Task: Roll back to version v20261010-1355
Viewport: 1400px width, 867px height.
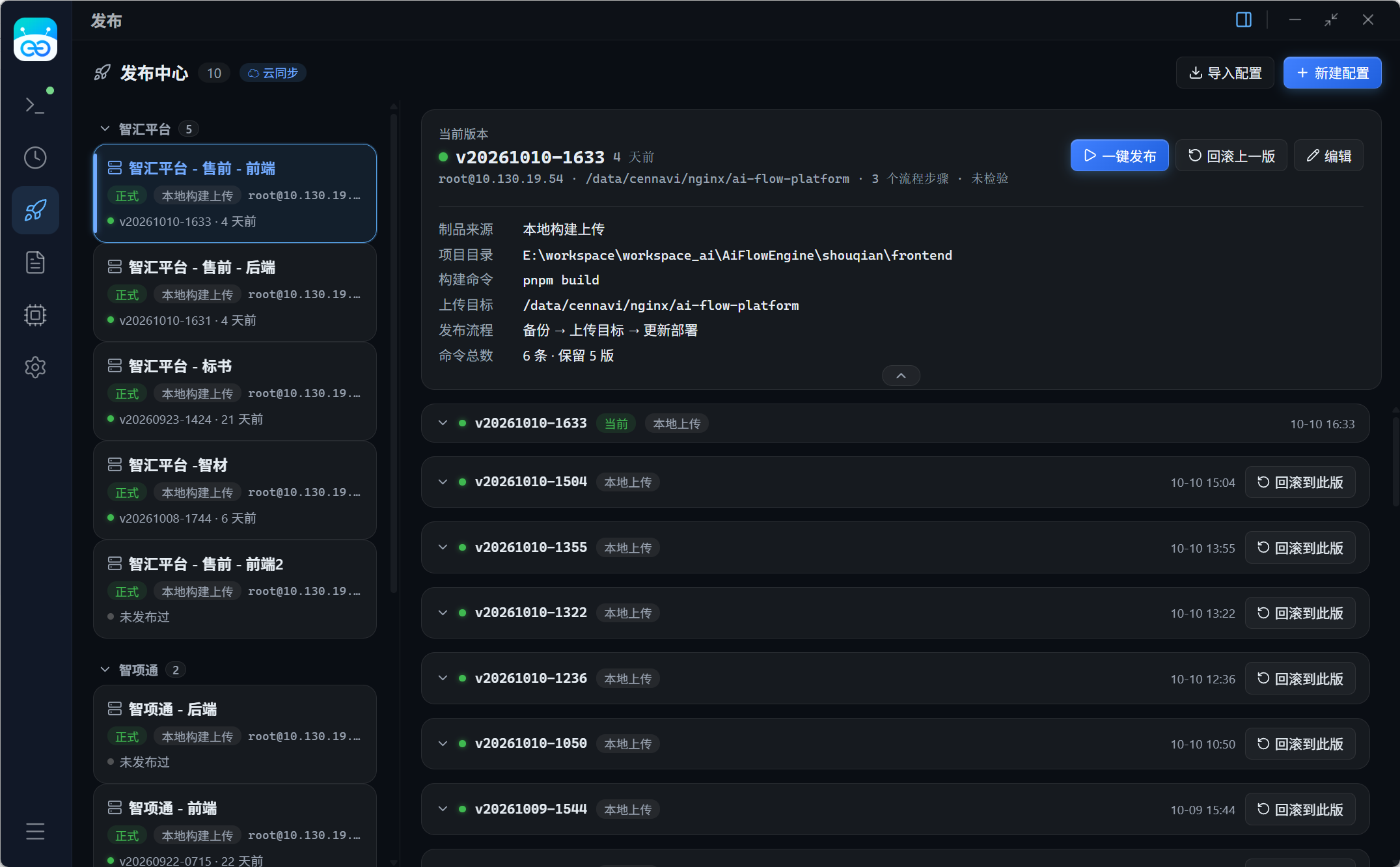Action: [1300, 547]
